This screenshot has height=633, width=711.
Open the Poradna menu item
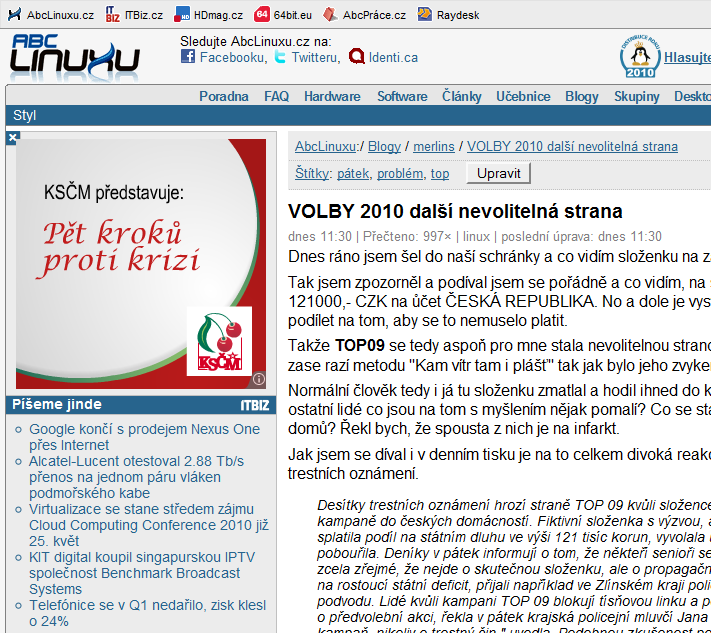tap(224, 96)
